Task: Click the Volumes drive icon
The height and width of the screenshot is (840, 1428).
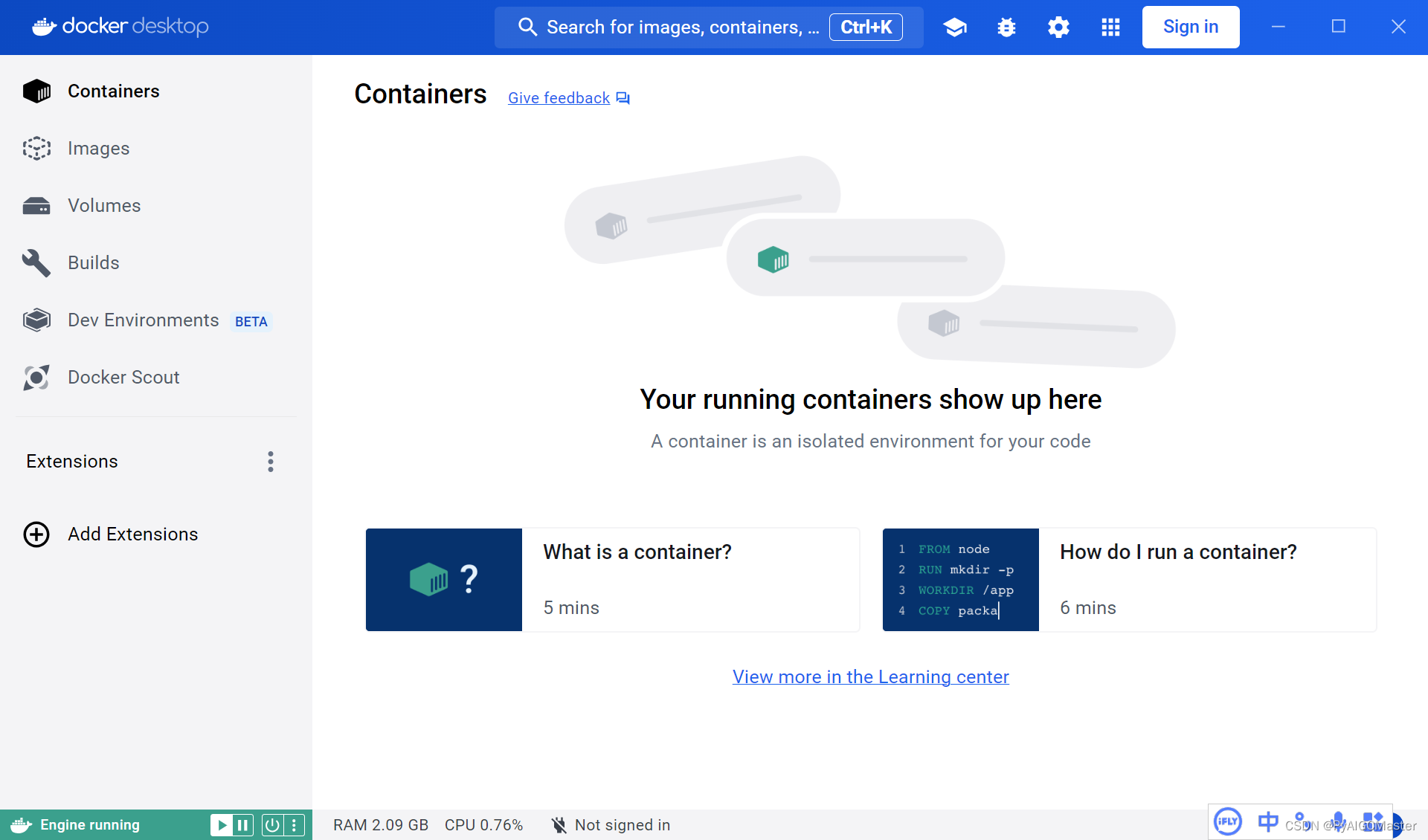Action: point(36,206)
